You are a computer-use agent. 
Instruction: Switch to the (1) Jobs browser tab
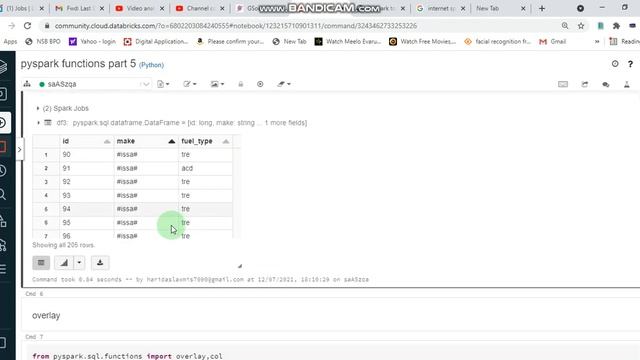22,8
